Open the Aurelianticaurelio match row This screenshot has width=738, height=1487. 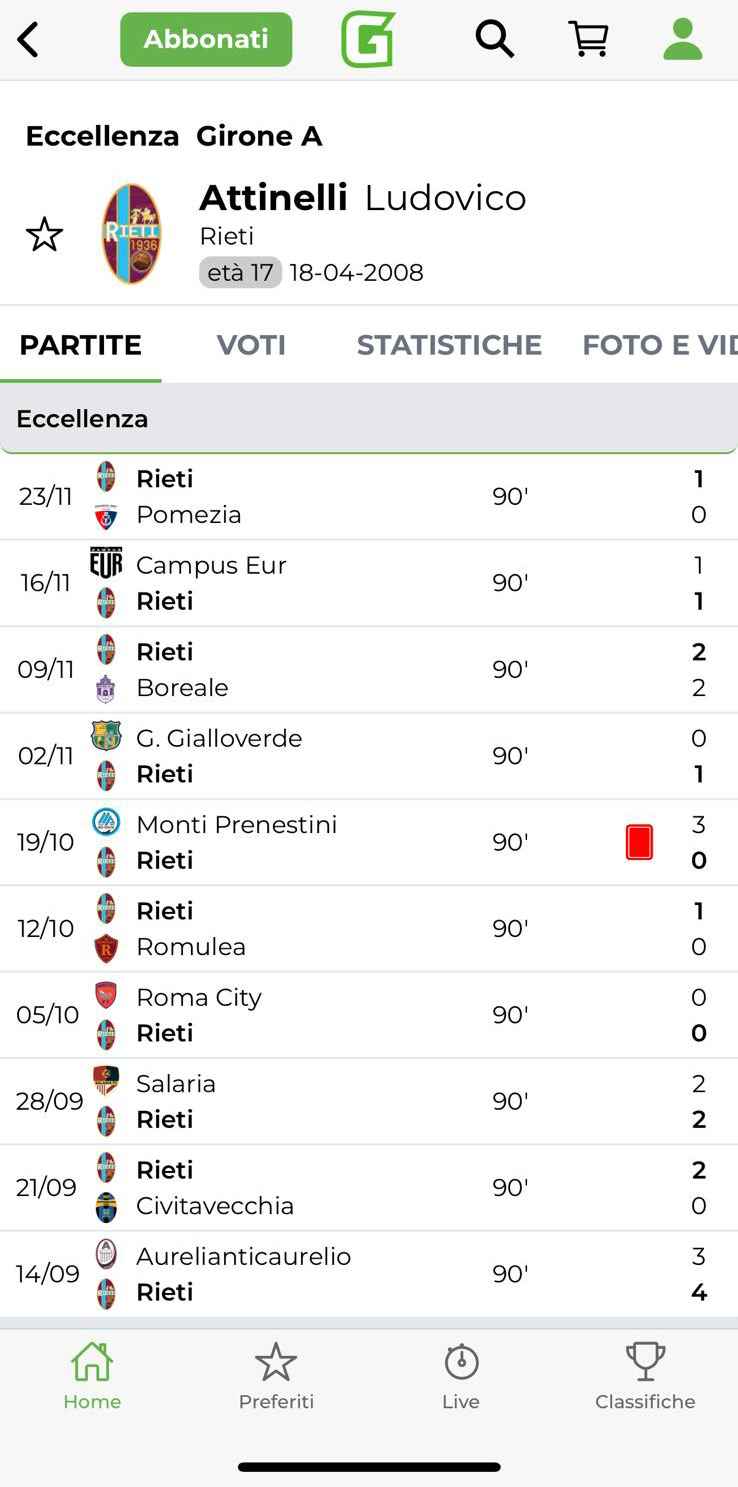pos(368,1274)
